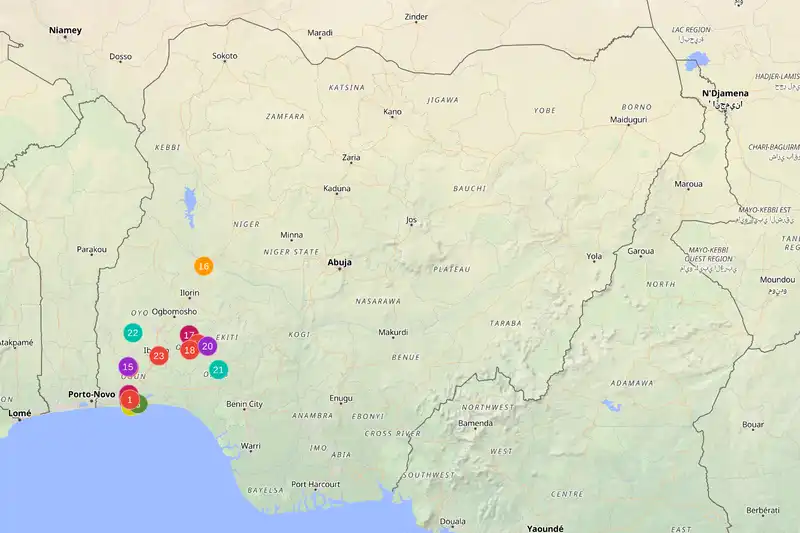Click the green marker behind marker 1

[142, 405]
